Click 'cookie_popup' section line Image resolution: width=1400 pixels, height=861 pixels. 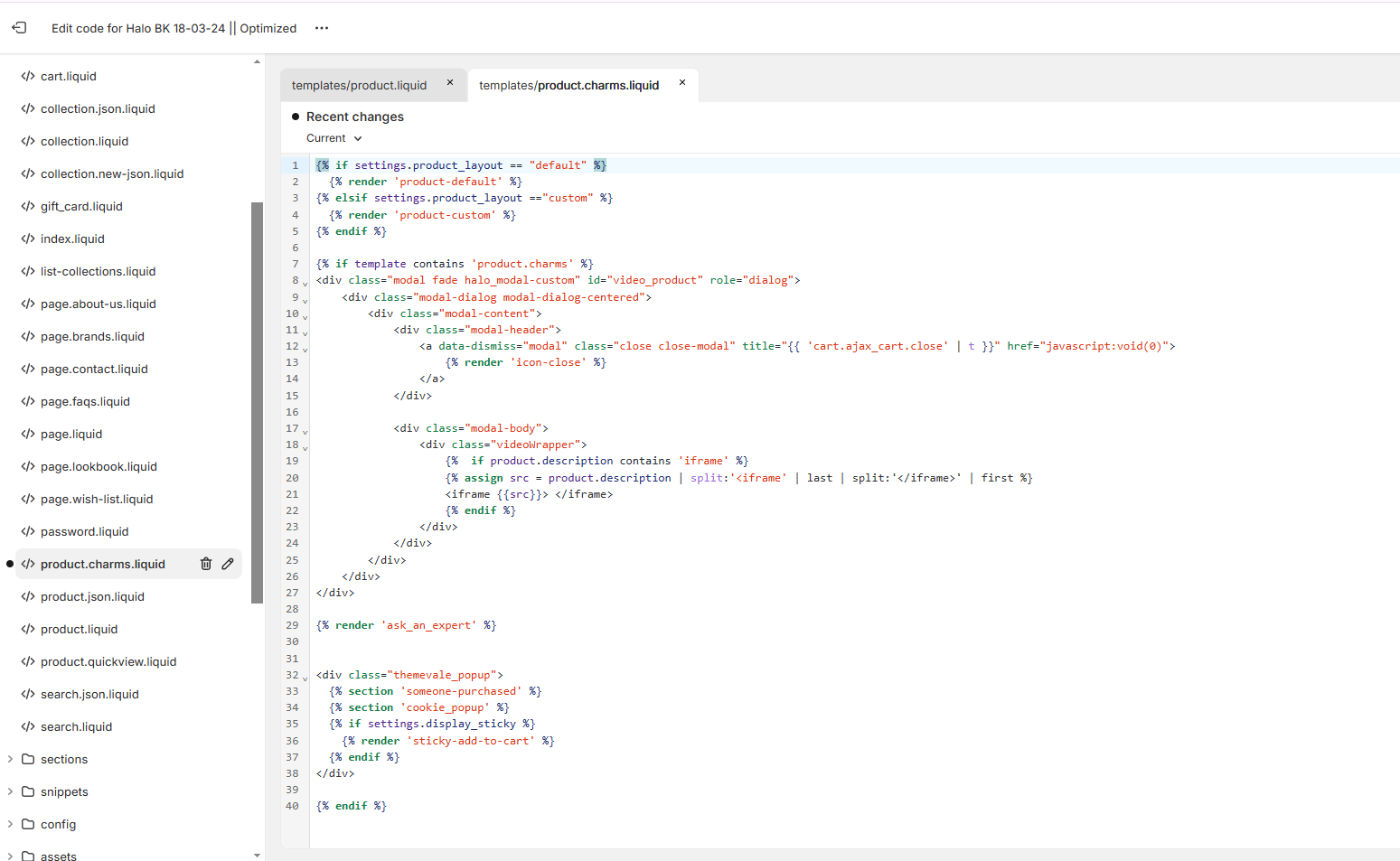click(x=419, y=707)
